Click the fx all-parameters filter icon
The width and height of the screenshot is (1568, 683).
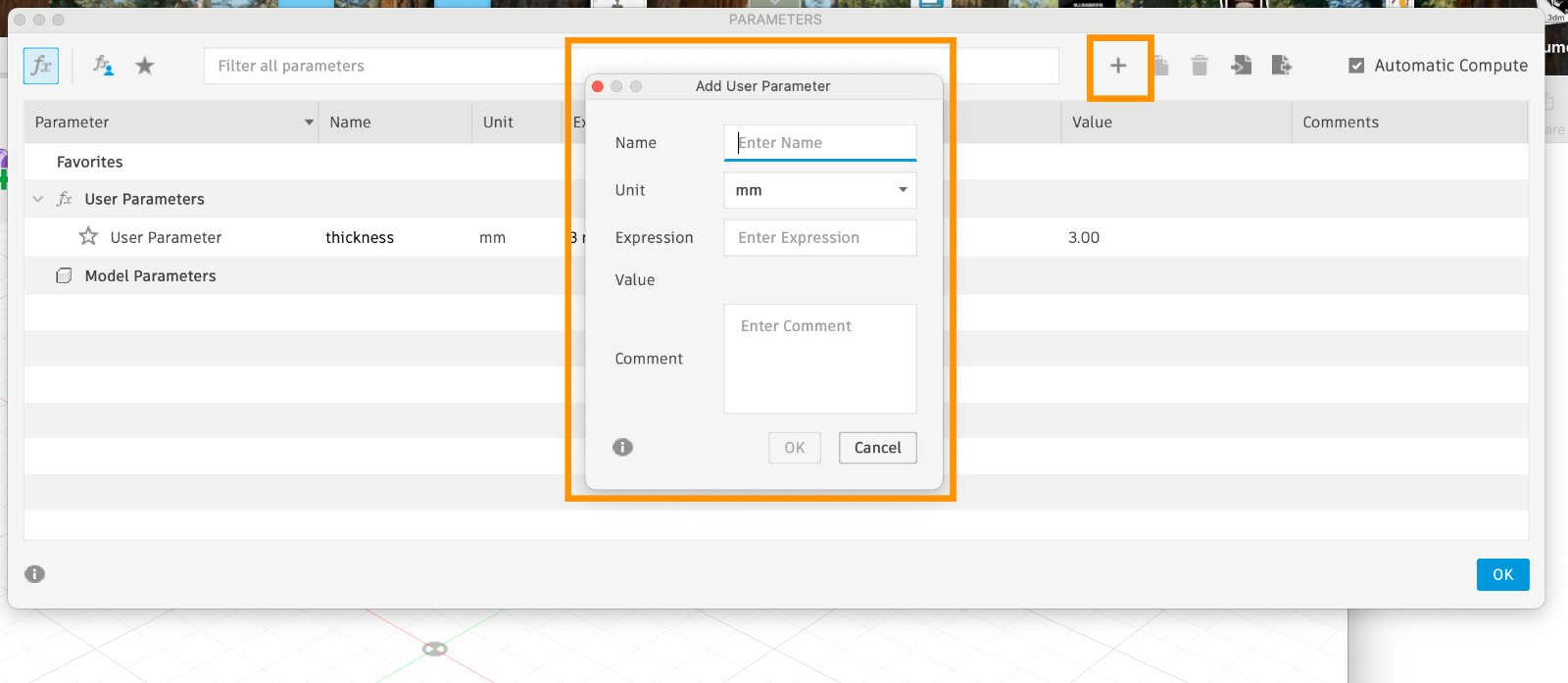[x=41, y=66]
